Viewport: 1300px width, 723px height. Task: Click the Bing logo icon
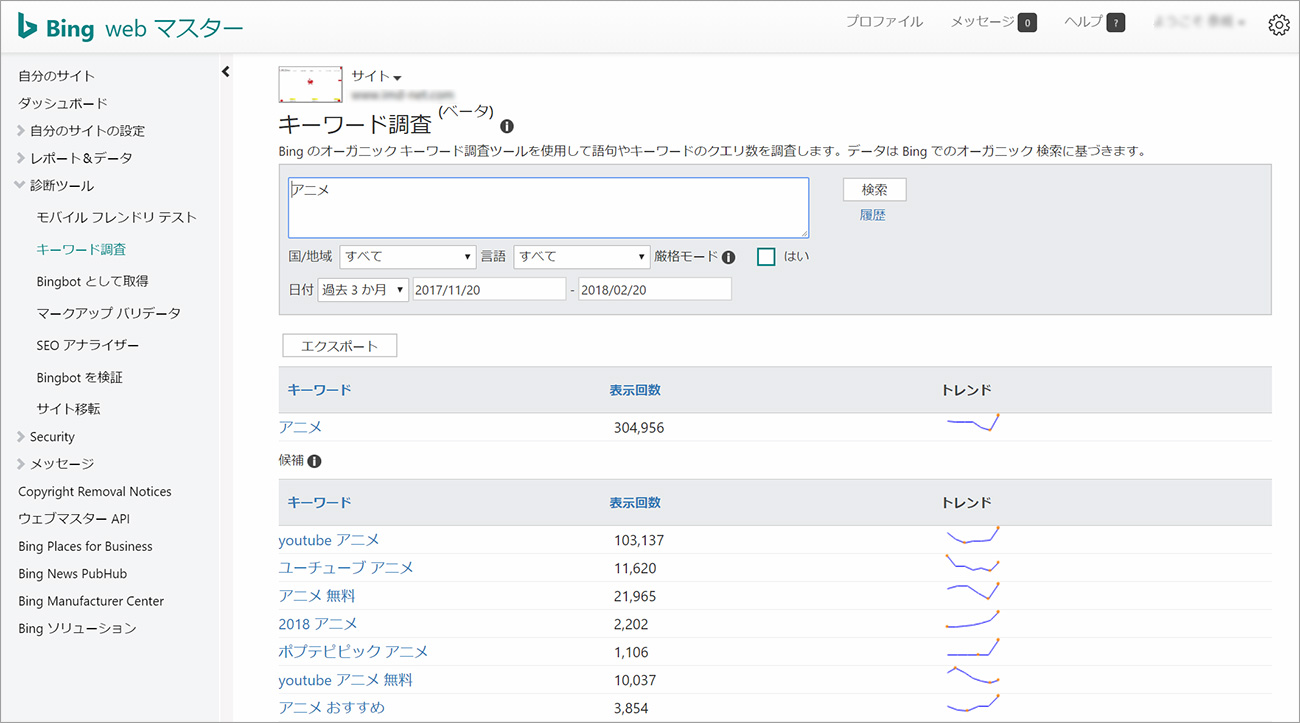tap(28, 27)
